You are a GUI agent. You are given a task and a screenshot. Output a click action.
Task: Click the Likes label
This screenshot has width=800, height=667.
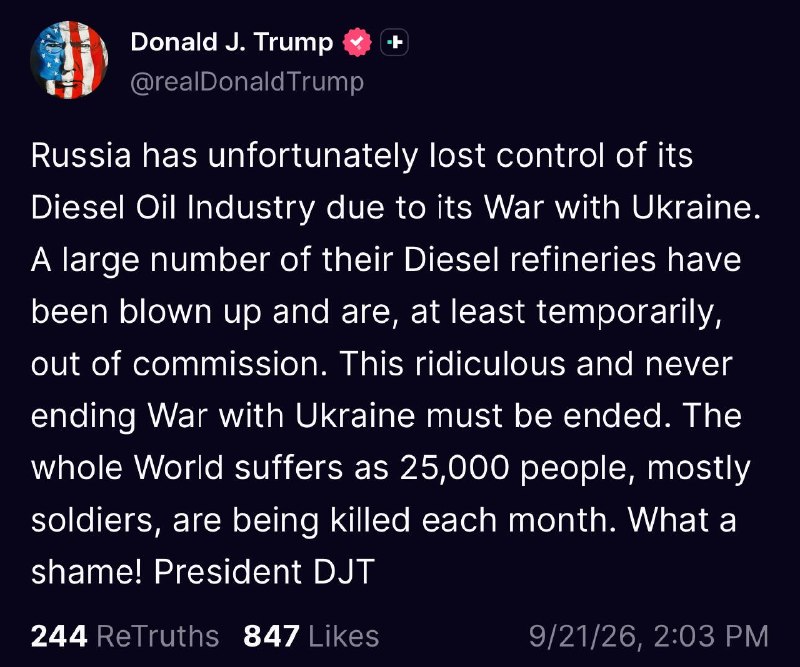pos(344,636)
